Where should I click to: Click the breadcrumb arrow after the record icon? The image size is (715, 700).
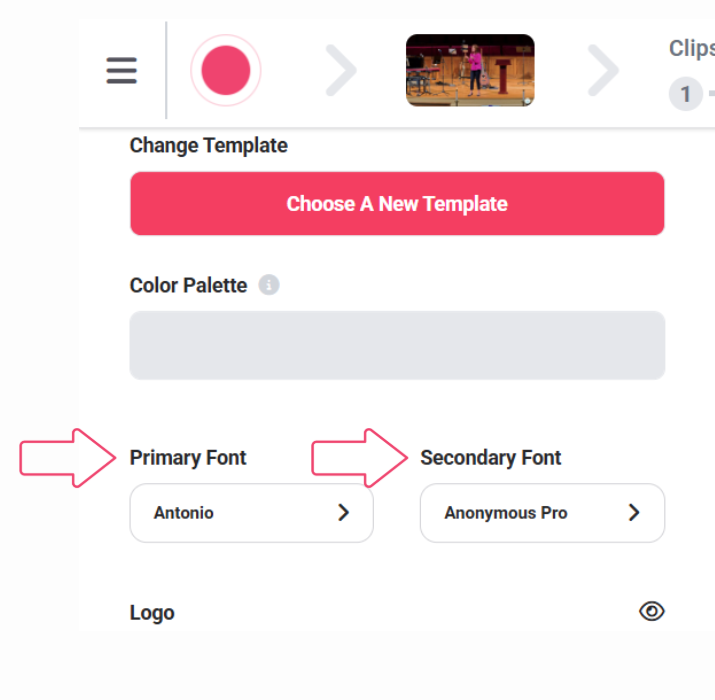point(341,70)
